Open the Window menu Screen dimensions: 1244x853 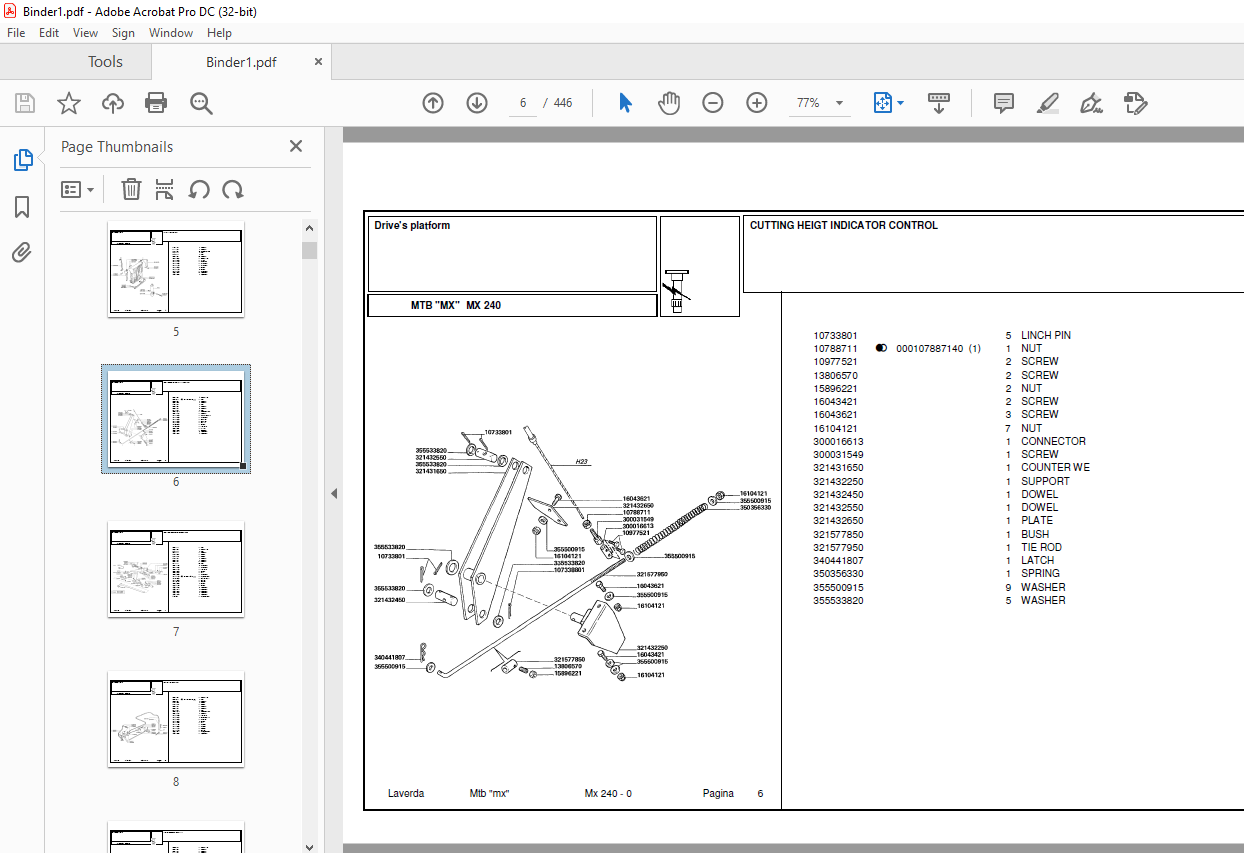[x=171, y=33]
